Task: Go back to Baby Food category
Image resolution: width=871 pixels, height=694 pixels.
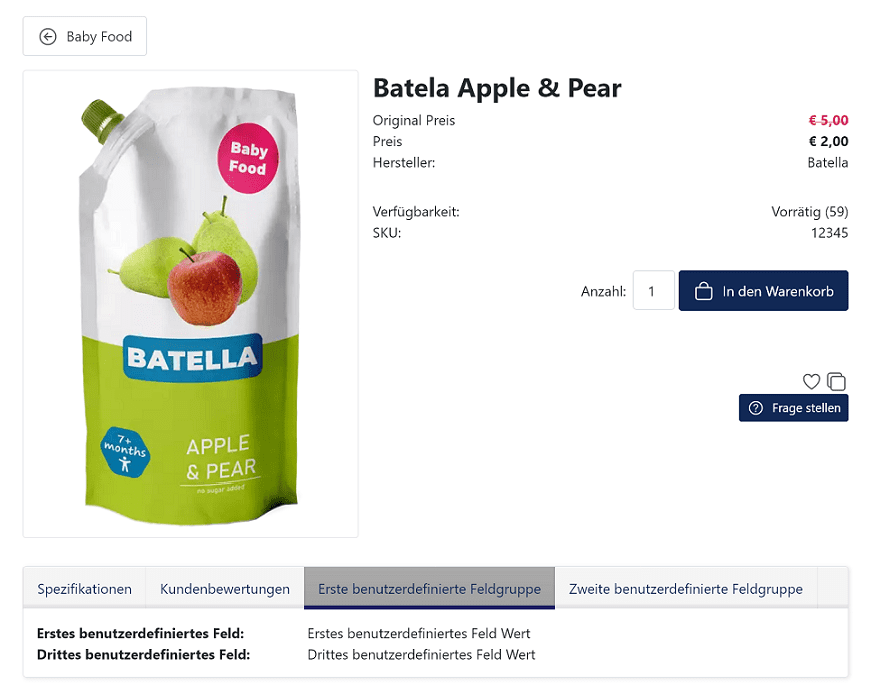Action: coord(85,36)
